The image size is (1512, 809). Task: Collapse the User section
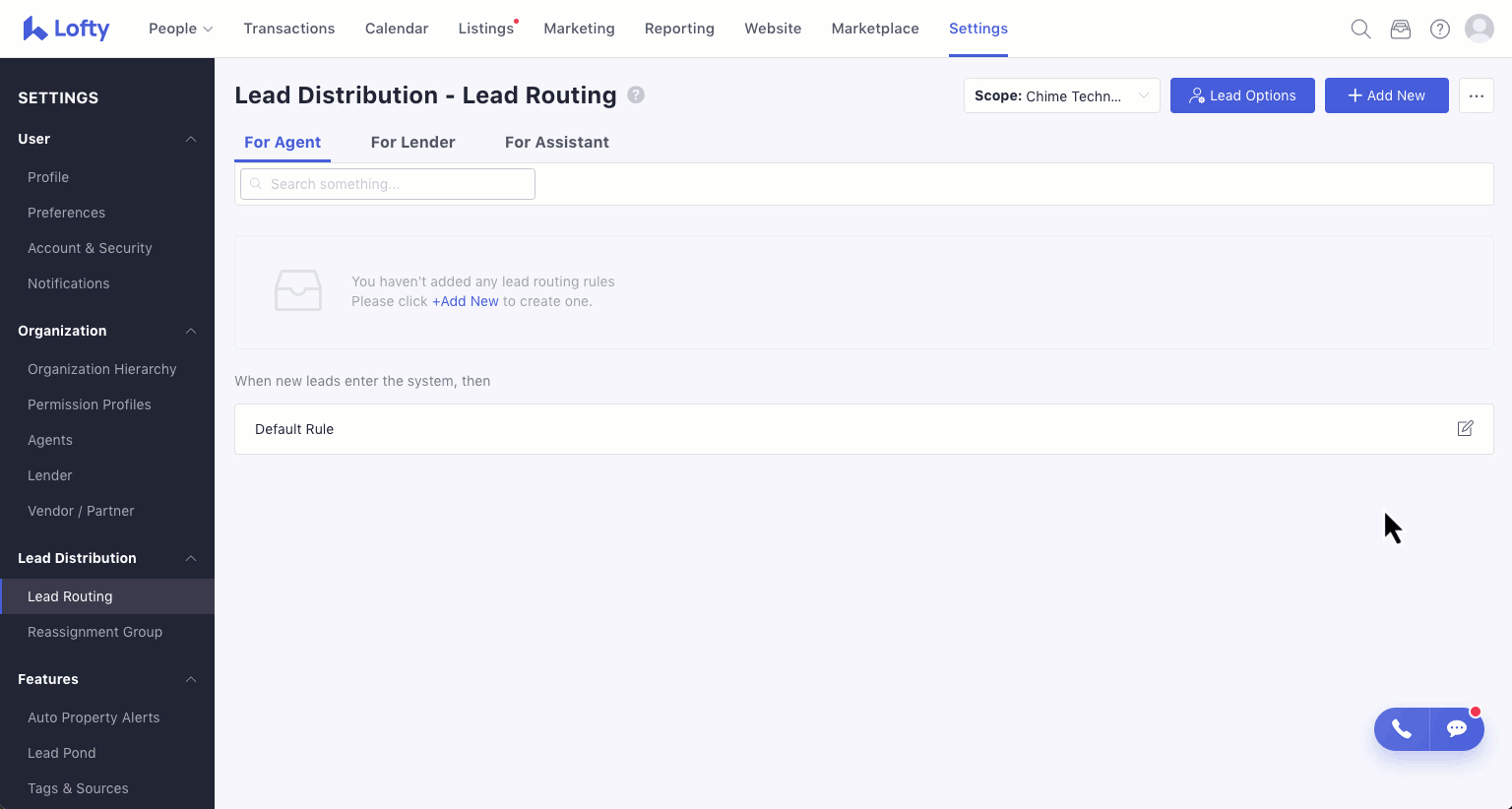pyautogui.click(x=191, y=139)
